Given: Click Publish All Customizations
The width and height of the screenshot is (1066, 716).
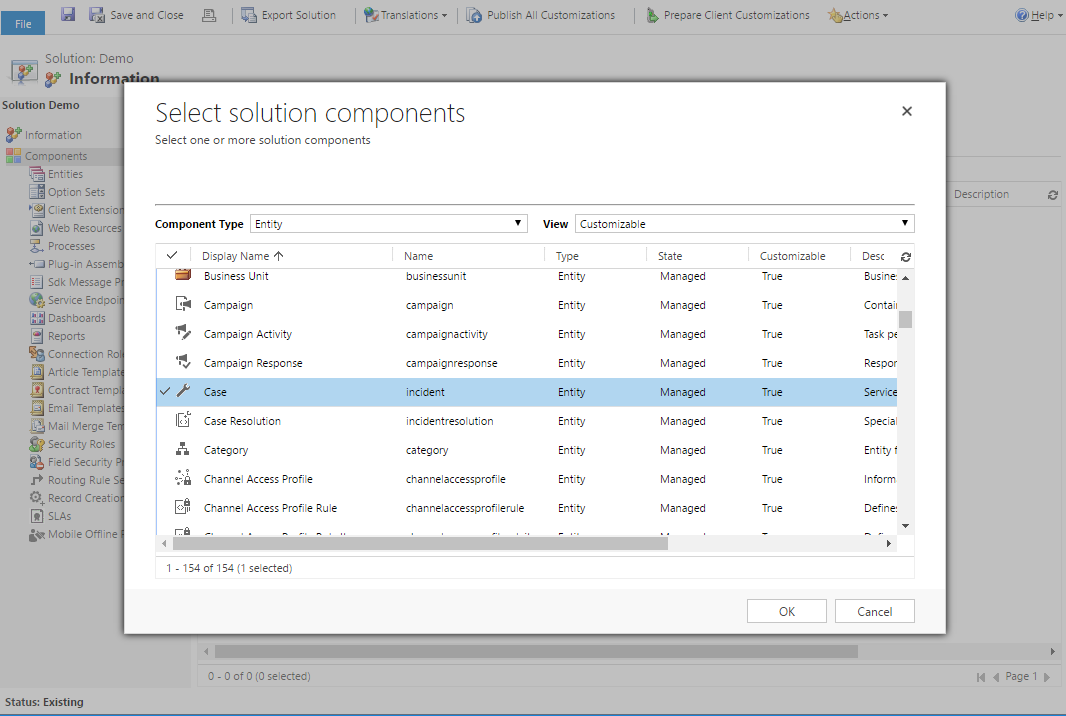Looking at the screenshot, I should click(540, 15).
